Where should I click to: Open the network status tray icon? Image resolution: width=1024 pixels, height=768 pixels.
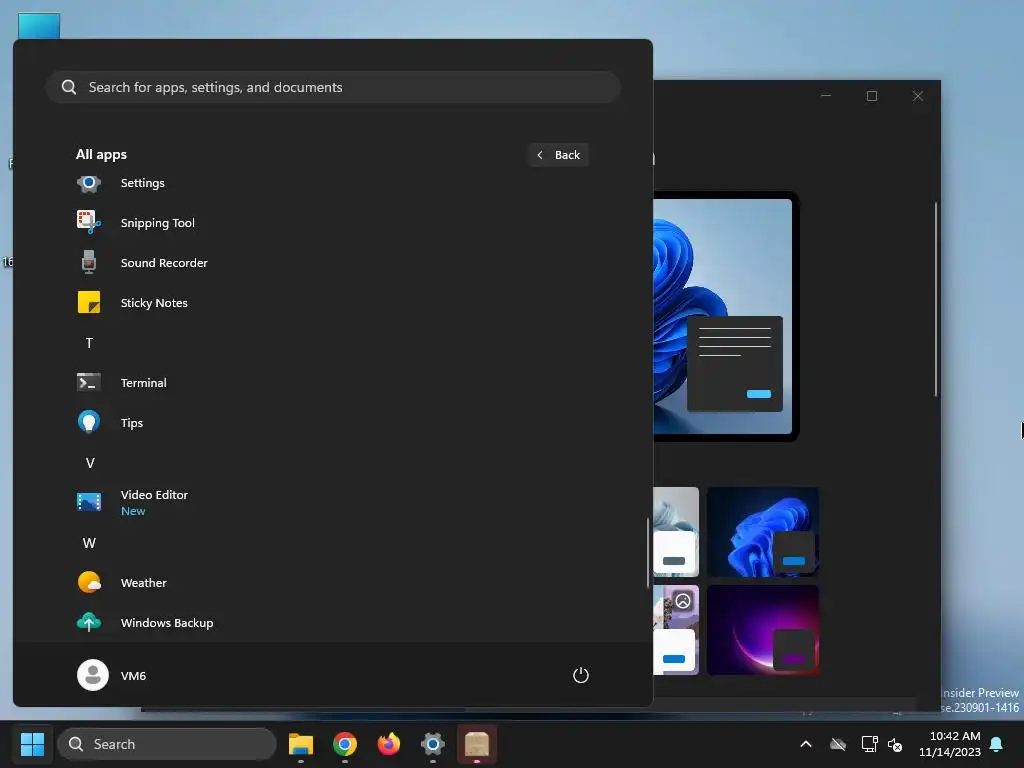tap(869, 744)
